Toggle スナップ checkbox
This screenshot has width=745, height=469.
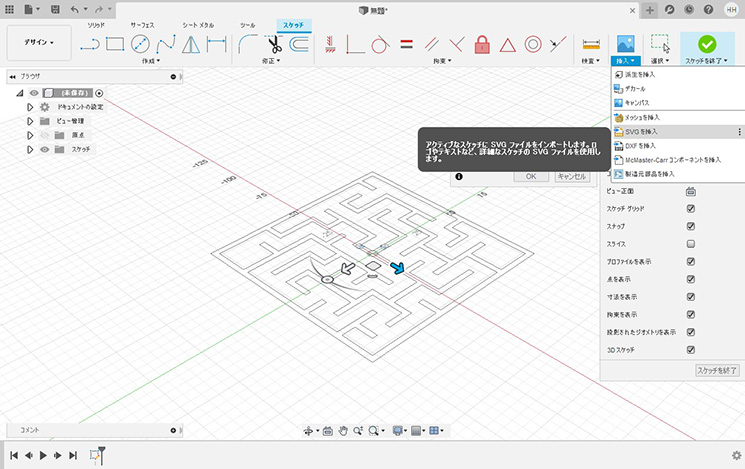[x=691, y=226]
